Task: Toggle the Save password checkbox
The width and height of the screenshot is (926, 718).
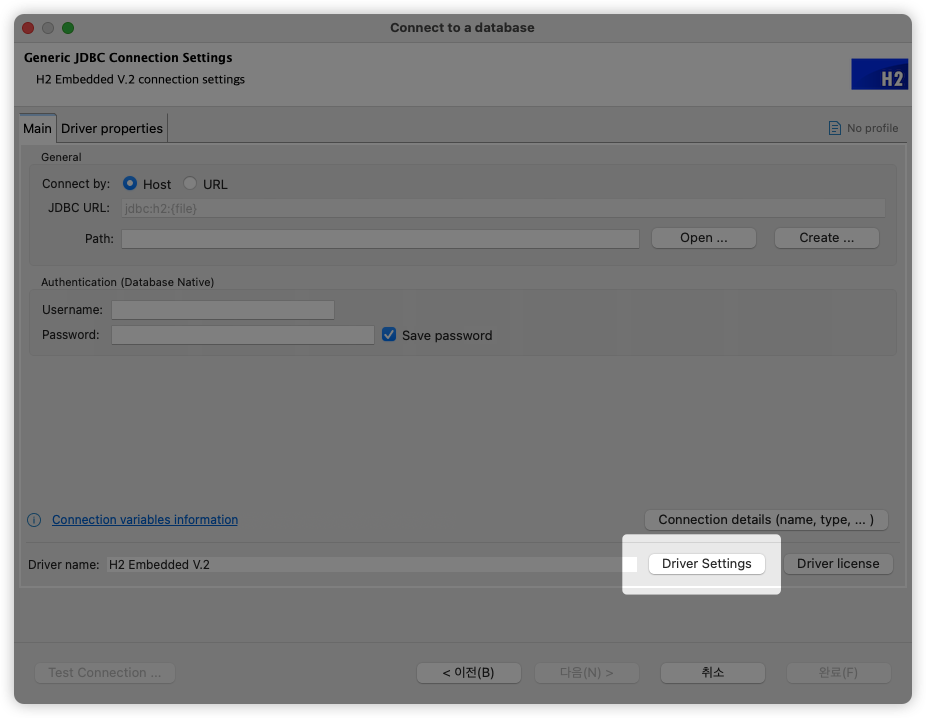Action: click(x=389, y=335)
